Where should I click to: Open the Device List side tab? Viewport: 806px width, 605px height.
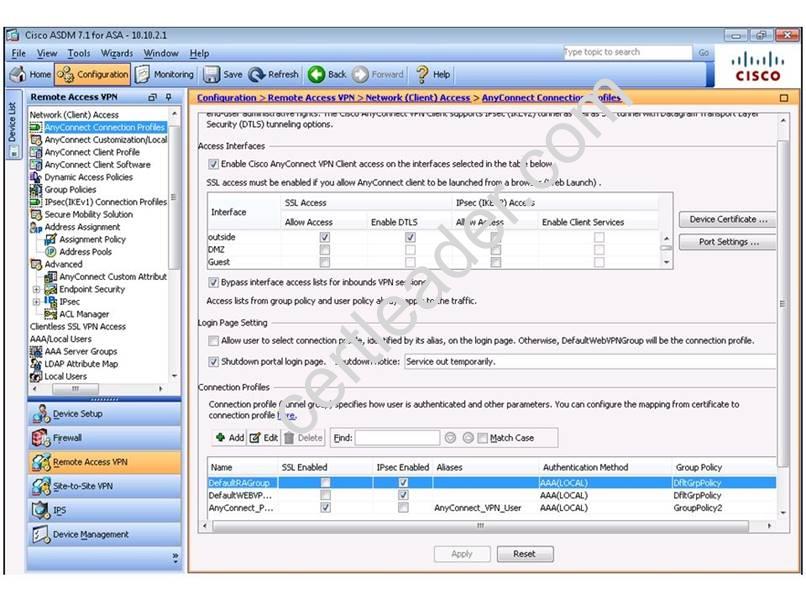coord(13,125)
